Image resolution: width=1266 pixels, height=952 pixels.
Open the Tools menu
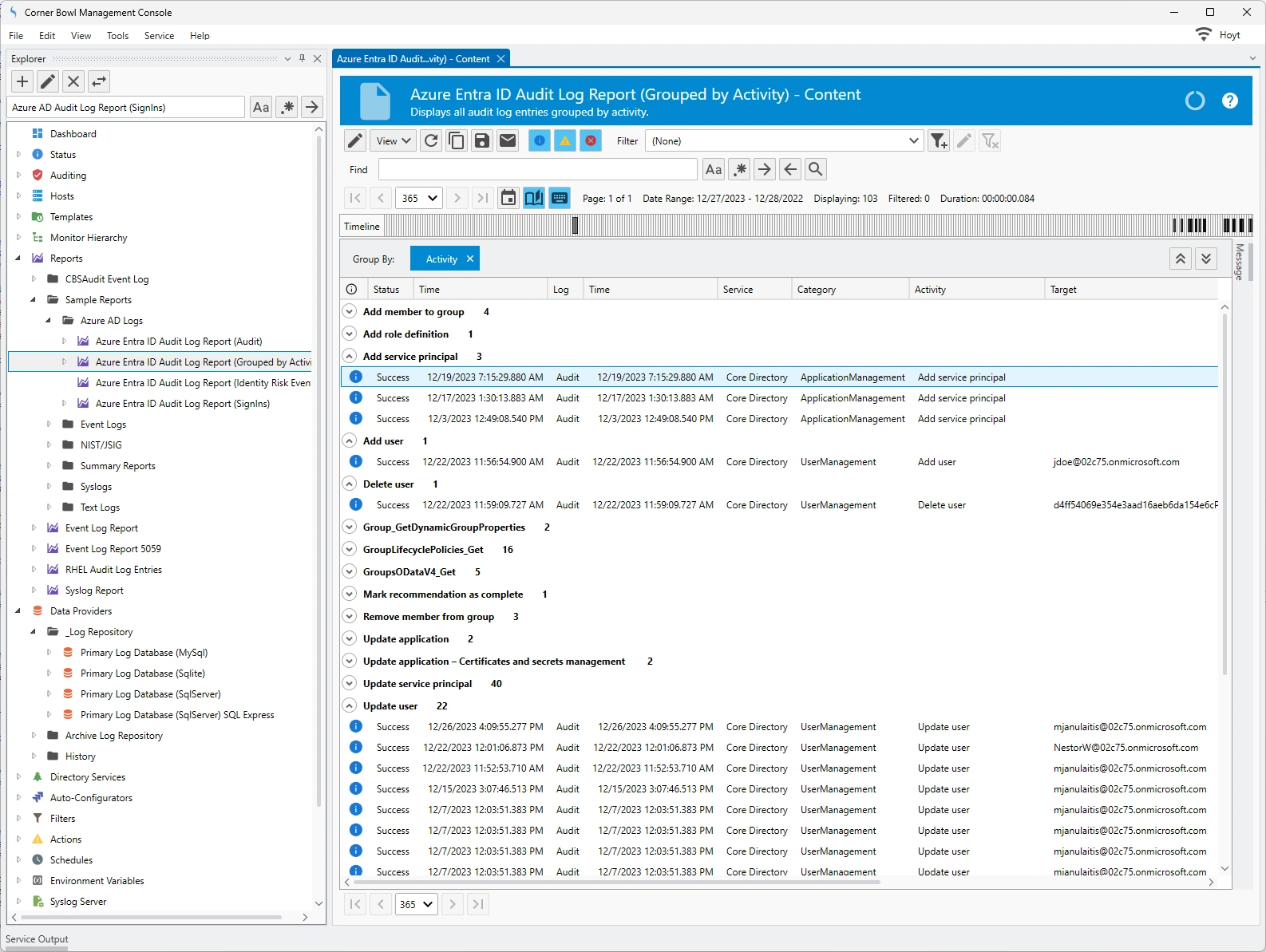pos(117,36)
